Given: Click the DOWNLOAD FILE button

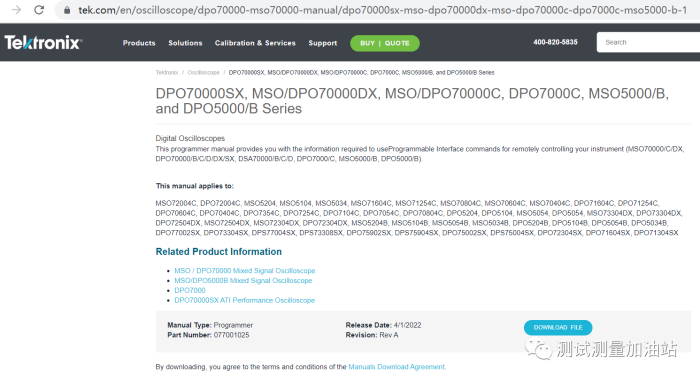Looking at the screenshot, I should (558, 327).
